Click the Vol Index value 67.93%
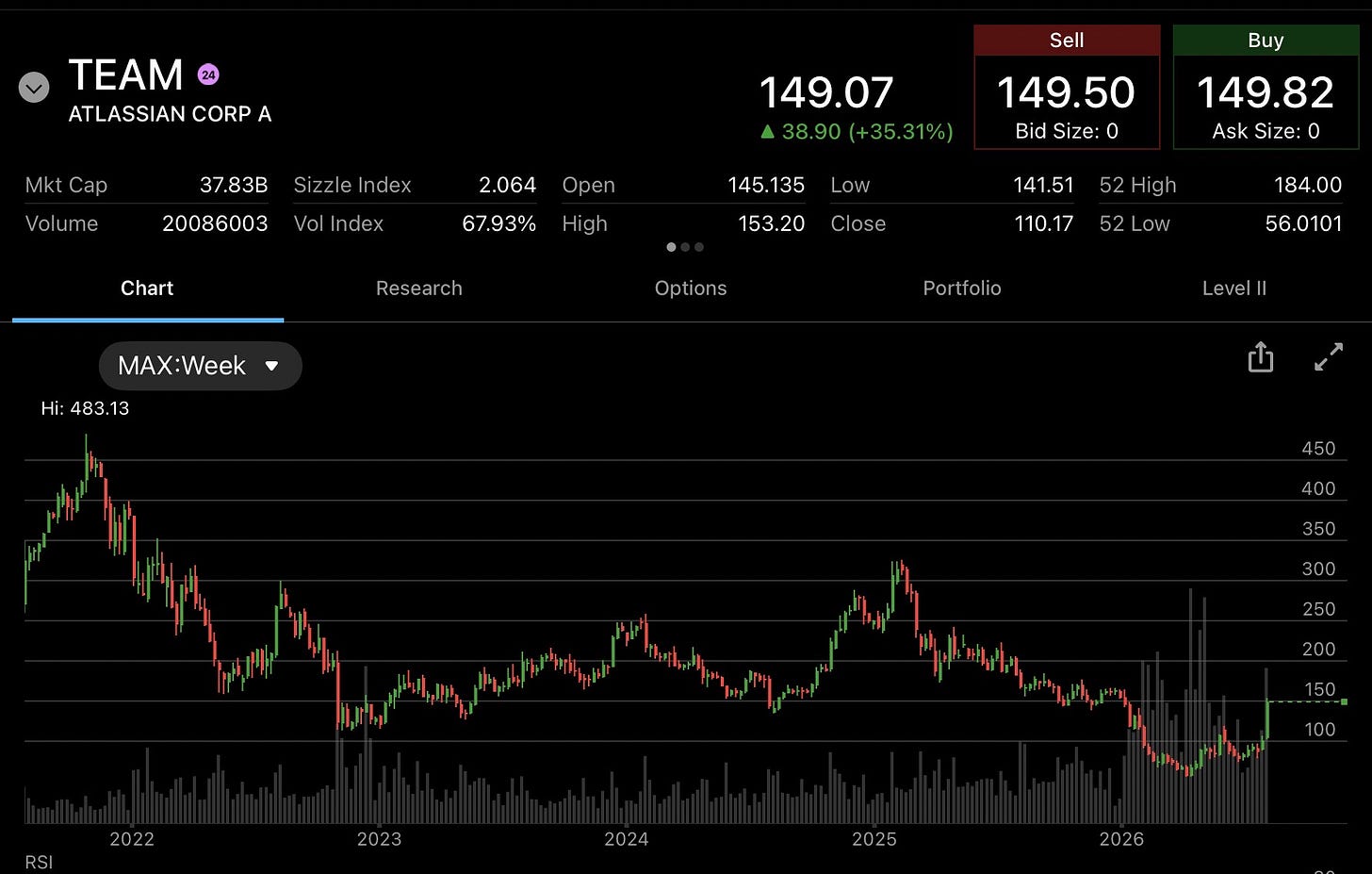 pyautogui.click(x=499, y=223)
